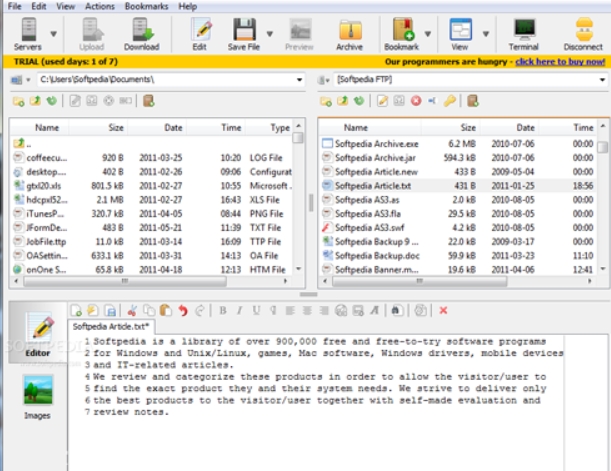Click the new document icon in editor
Viewport: 611px width, 471px height.
[76, 310]
